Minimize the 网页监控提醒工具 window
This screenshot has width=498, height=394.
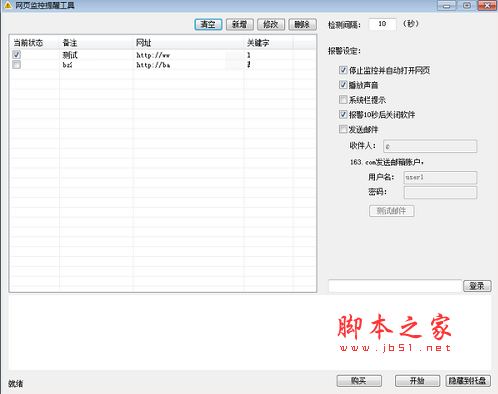[447, 6]
